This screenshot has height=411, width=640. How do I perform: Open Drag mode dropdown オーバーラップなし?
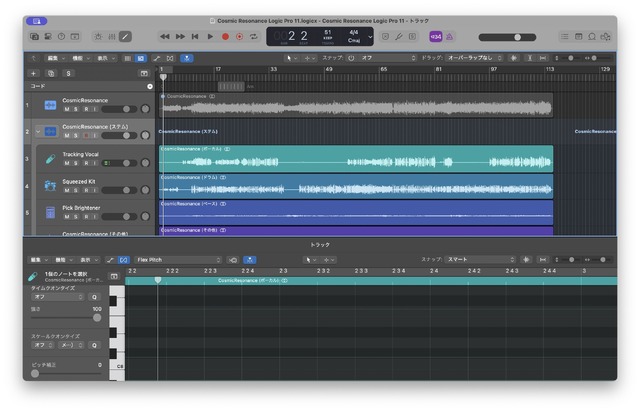coord(474,58)
